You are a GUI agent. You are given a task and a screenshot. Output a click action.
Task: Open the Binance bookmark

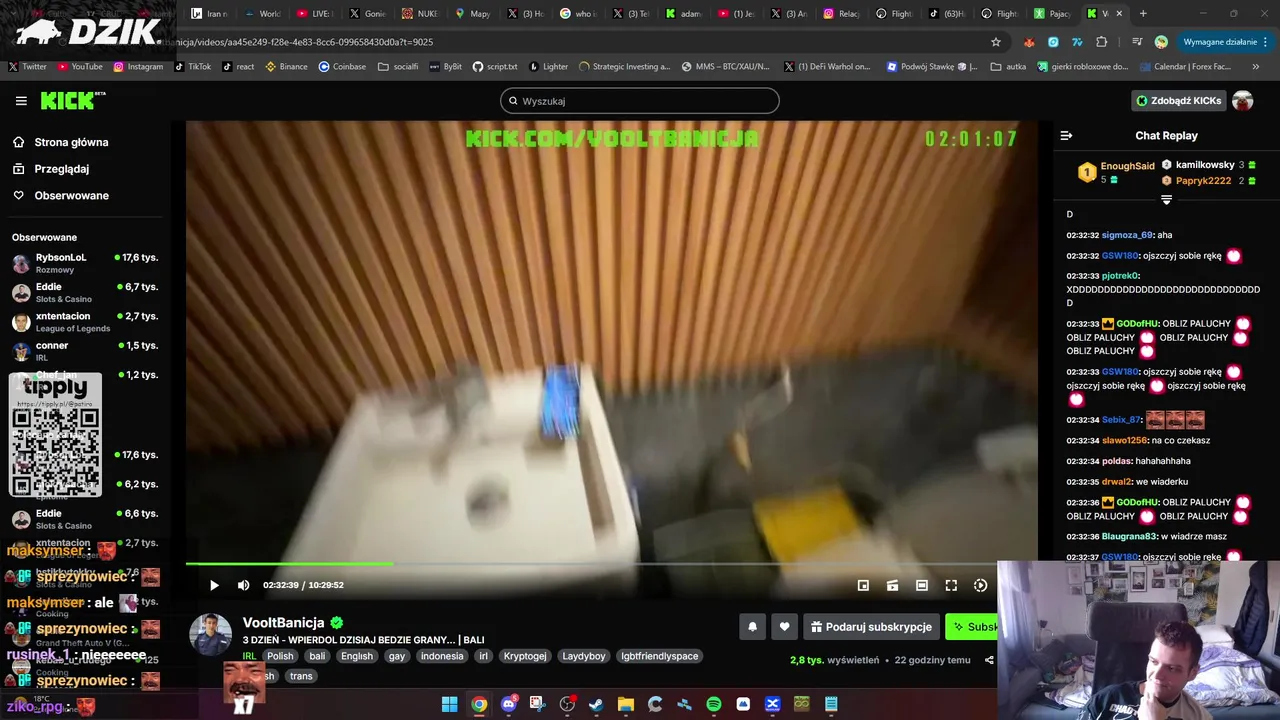coord(286,67)
